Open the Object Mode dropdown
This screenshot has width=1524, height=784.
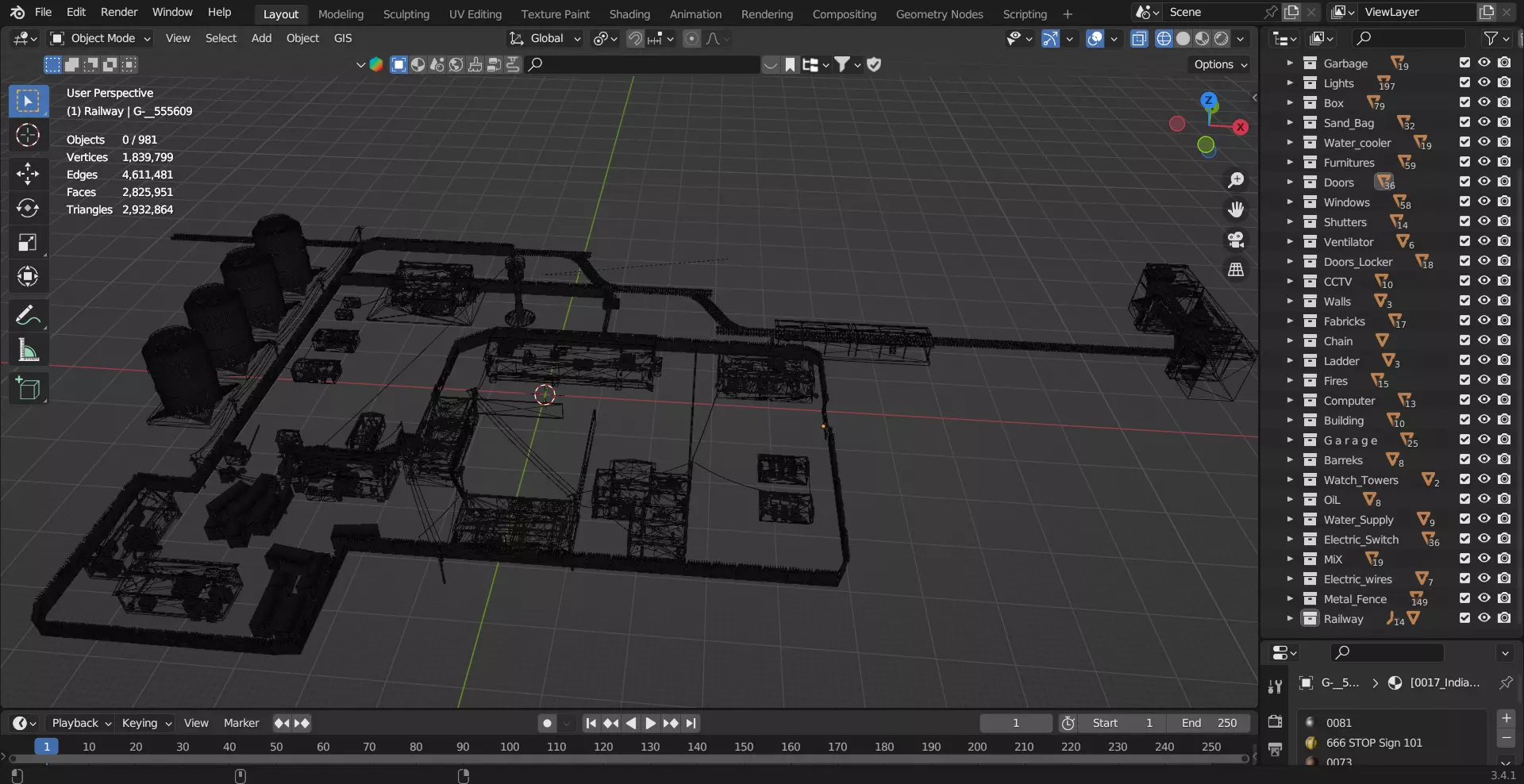point(100,38)
